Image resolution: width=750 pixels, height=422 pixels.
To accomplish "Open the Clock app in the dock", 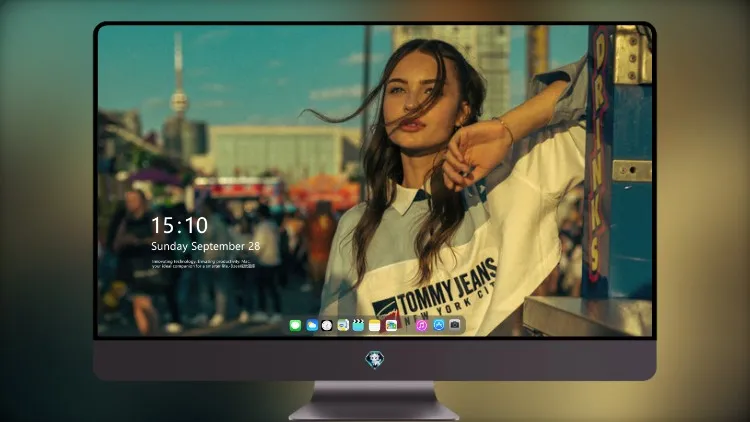I will click(327, 325).
